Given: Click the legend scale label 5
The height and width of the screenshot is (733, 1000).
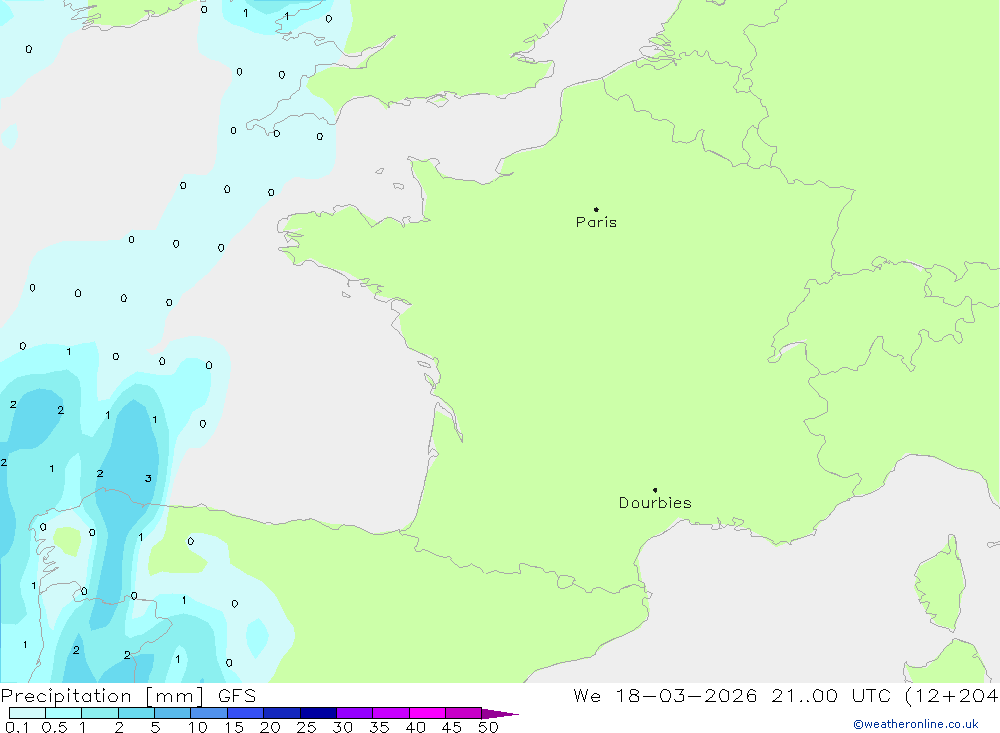Looking at the screenshot, I should coord(155,727).
